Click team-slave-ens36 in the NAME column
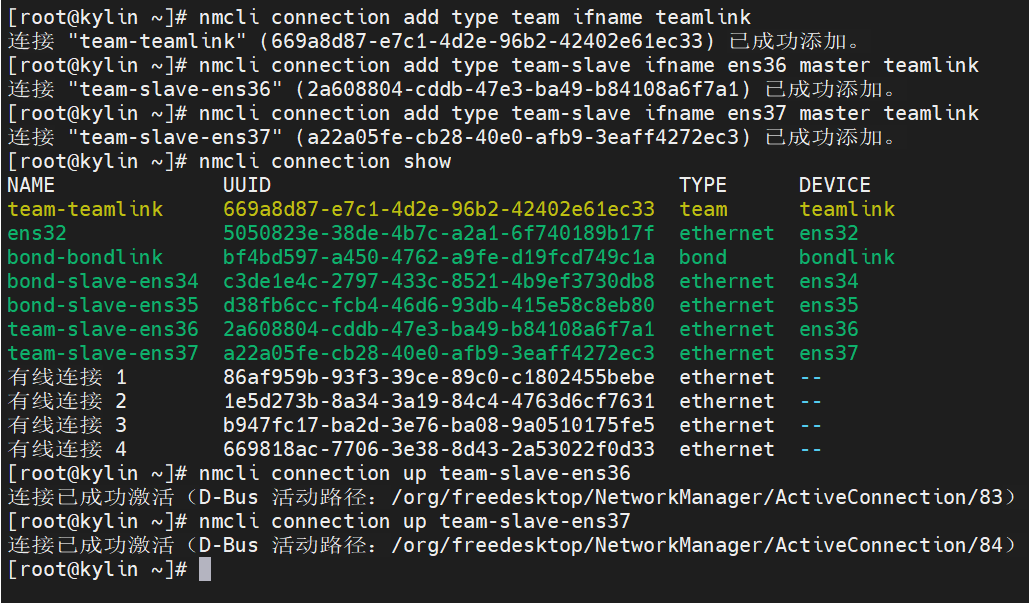The height and width of the screenshot is (603, 1029). 103,329
